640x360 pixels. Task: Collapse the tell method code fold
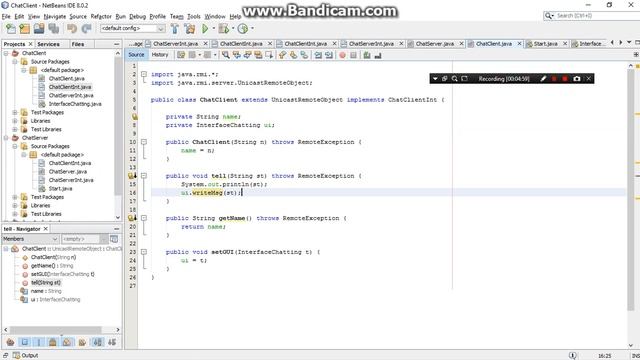pyautogui.click(x=144, y=176)
